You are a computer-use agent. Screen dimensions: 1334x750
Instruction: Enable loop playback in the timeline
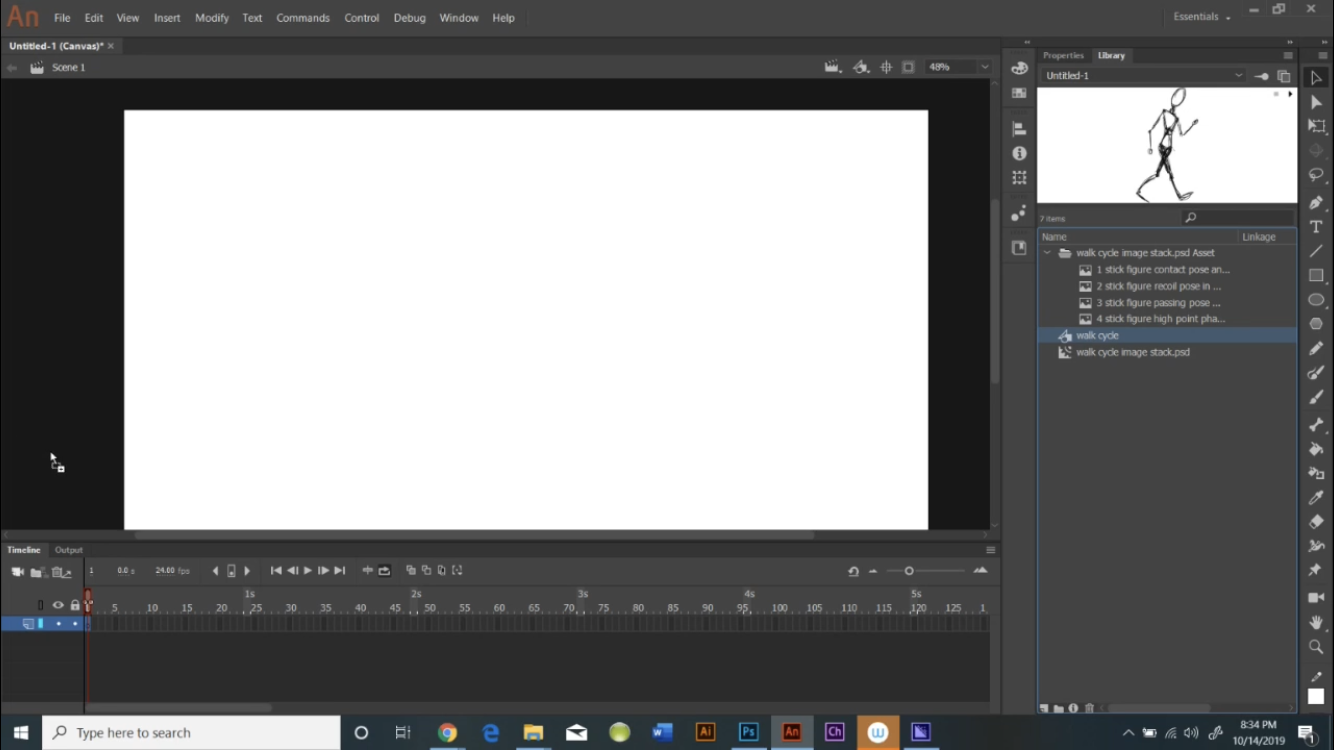(x=385, y=570)
